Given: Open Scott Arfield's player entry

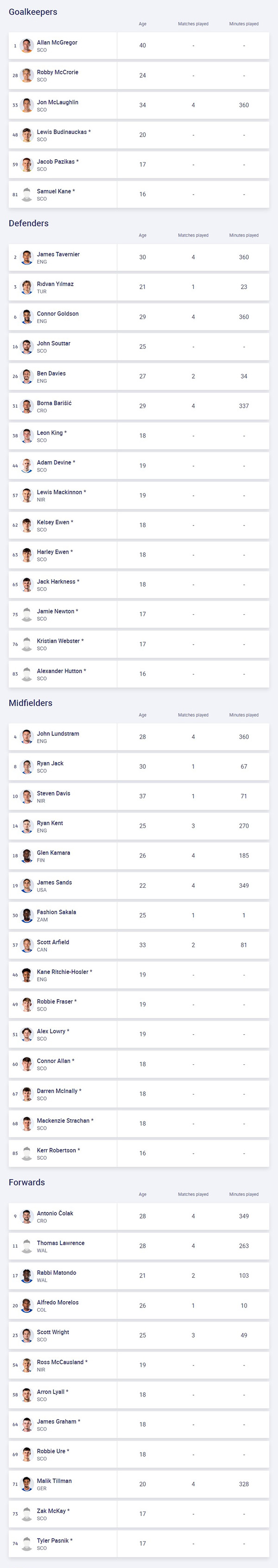Looking at the screenshot, I should point(139,945).
